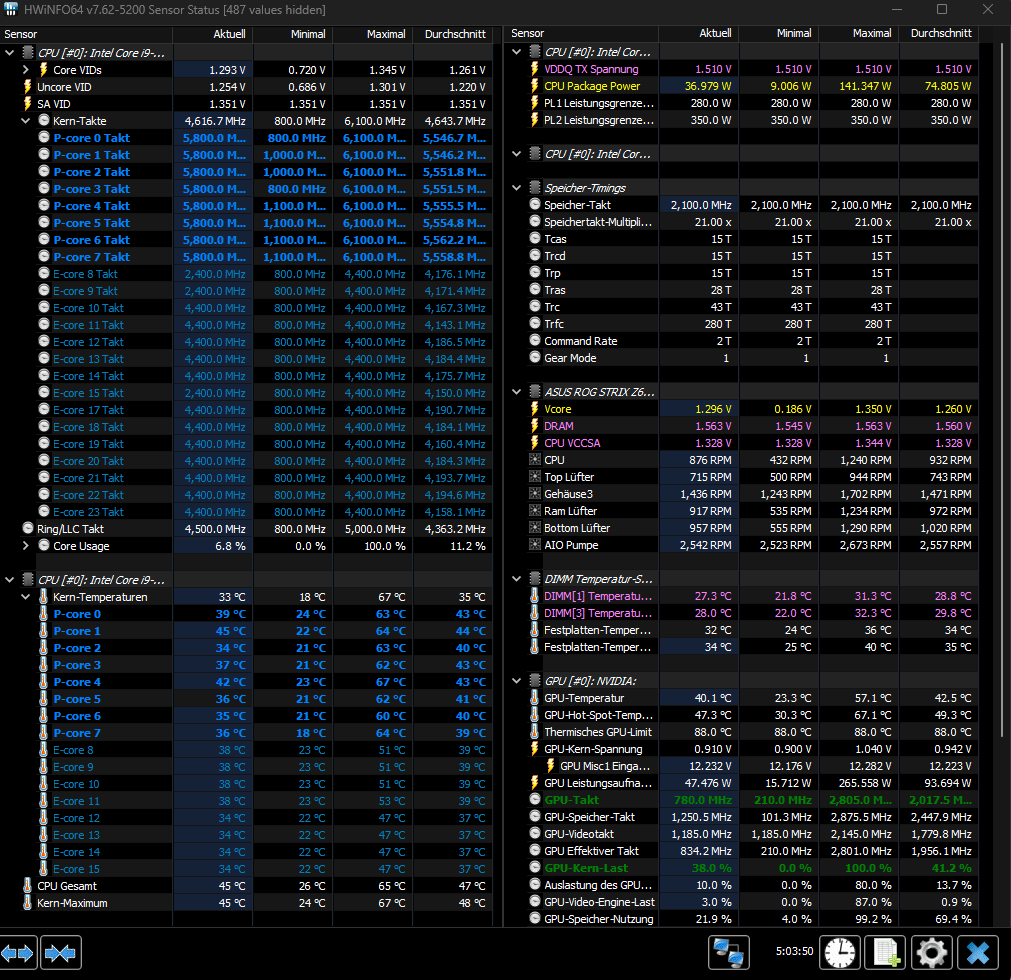This screenshot has height=980, width=1011.
Task: Click the clock icon beside Ring/LLC Takt
Action: [28, 528]
